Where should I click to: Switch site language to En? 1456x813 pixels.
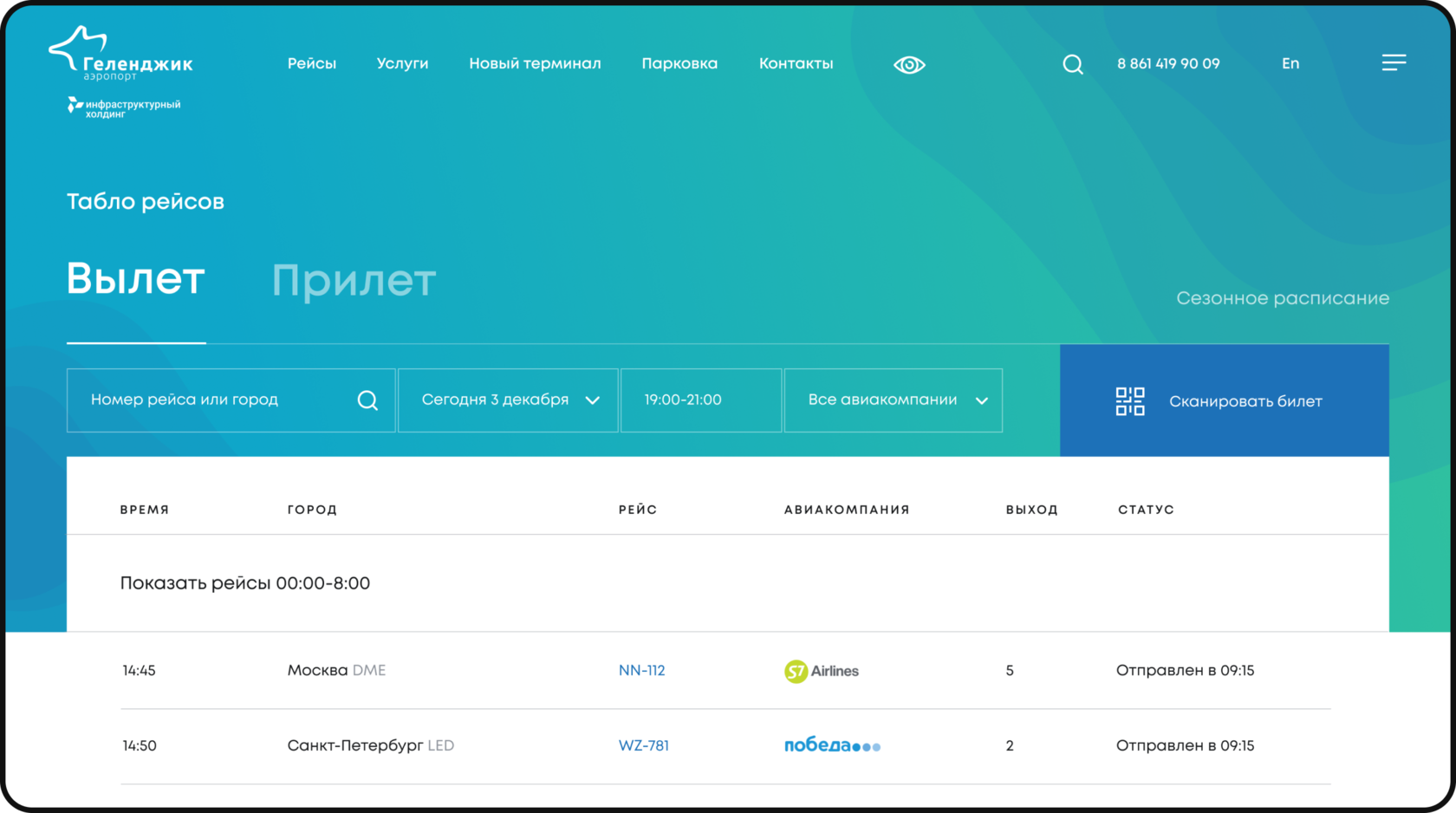[1290, 63]
